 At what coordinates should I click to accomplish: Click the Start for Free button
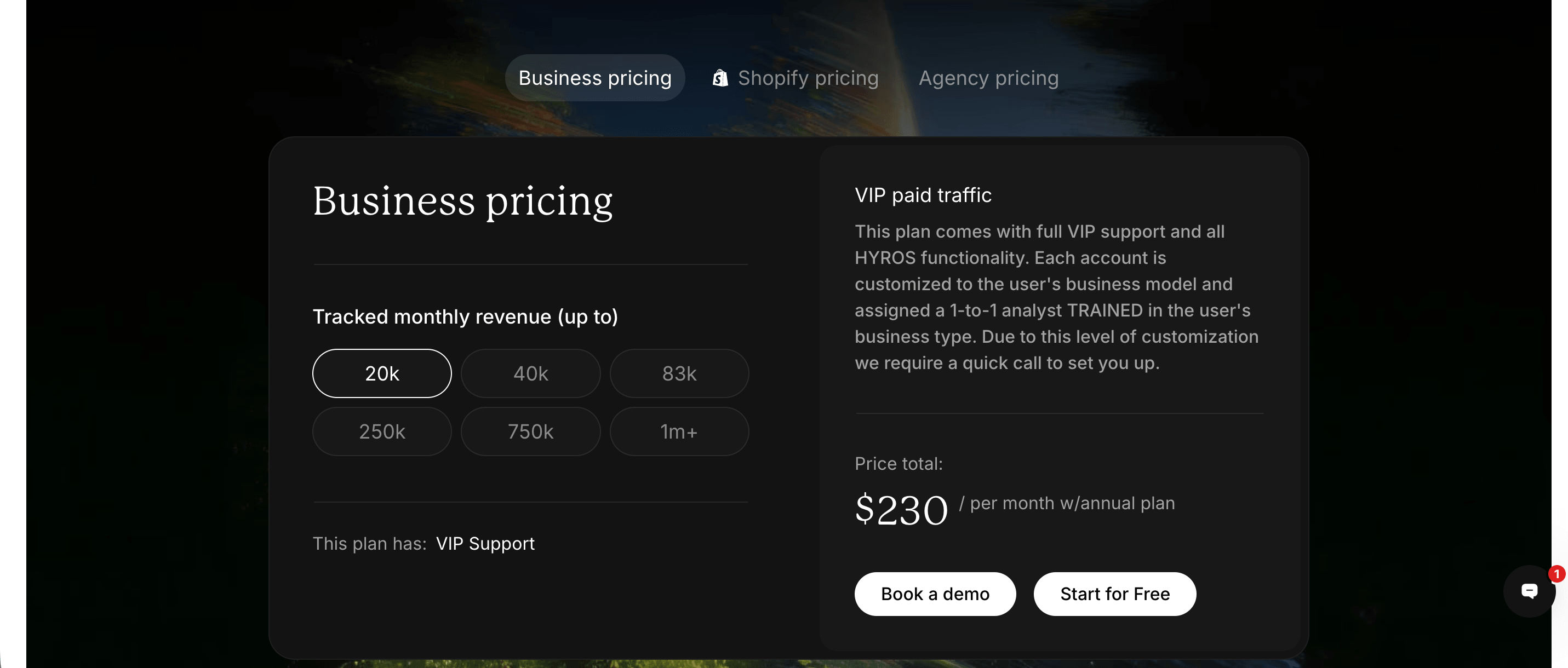(x=1114, y=594)
